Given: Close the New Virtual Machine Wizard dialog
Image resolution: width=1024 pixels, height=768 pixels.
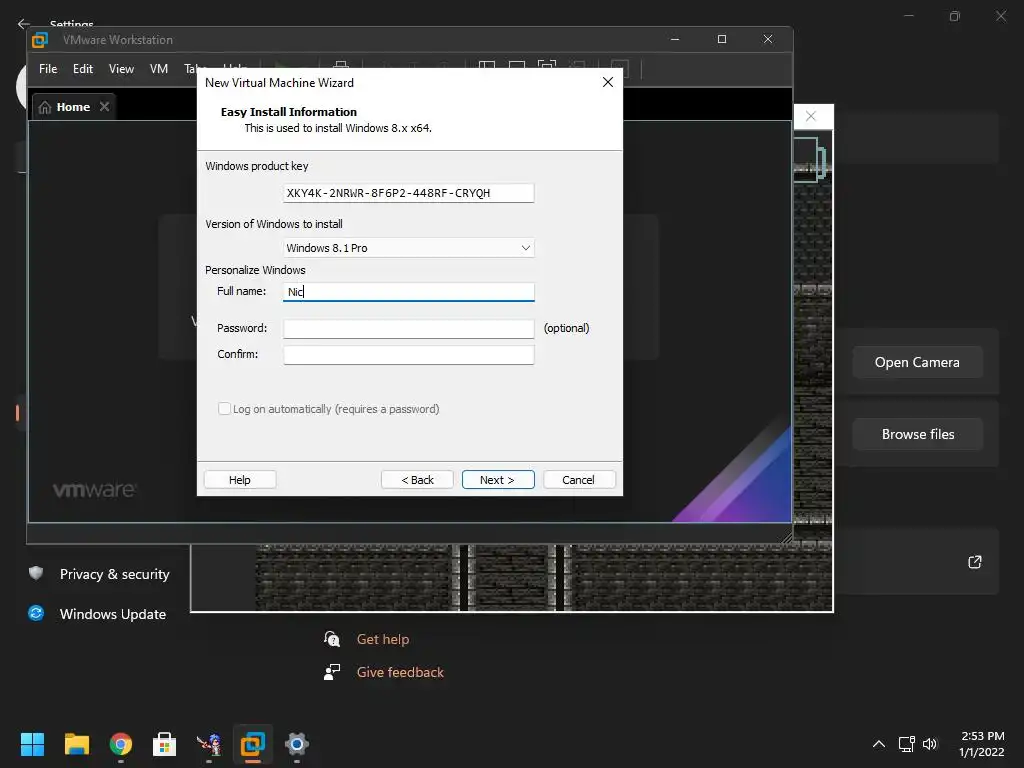Looking at the screenshot, I should point(607,82).
